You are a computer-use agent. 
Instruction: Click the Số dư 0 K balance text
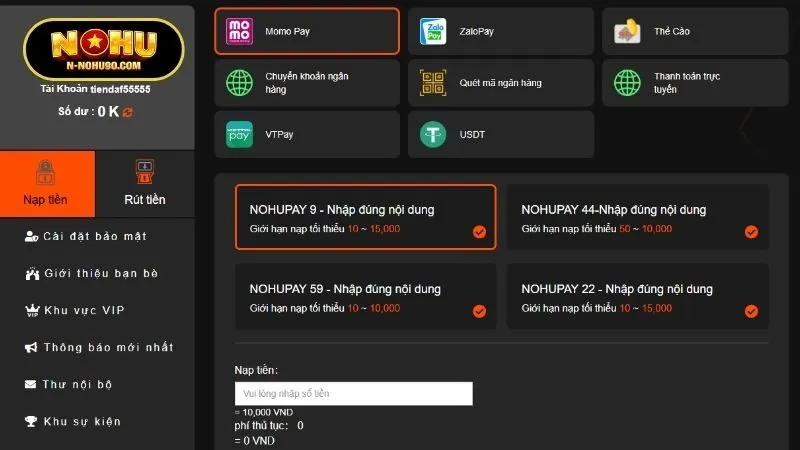coord(89,111)
